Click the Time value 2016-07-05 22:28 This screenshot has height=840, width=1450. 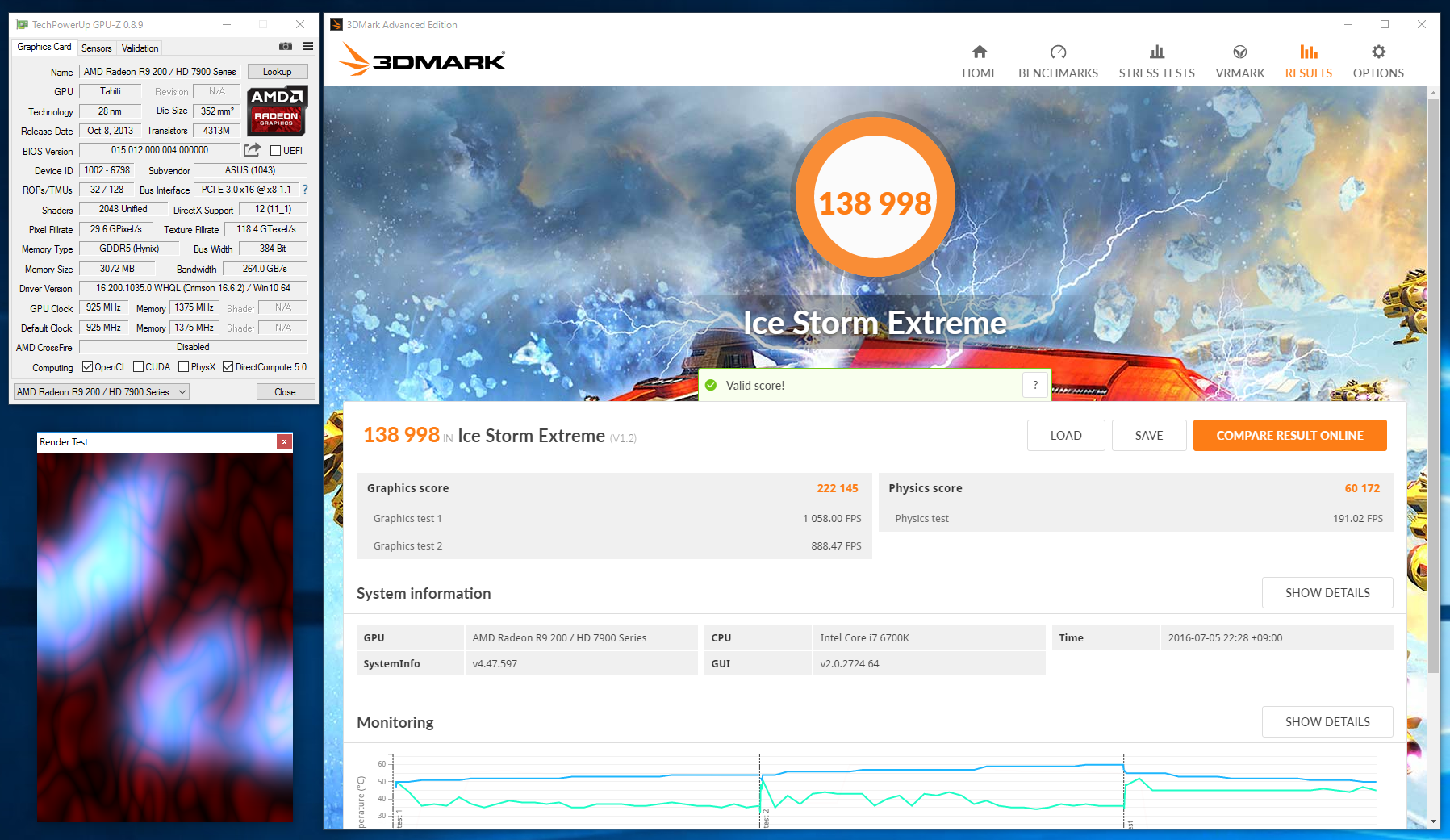(x=1277, y=637)
